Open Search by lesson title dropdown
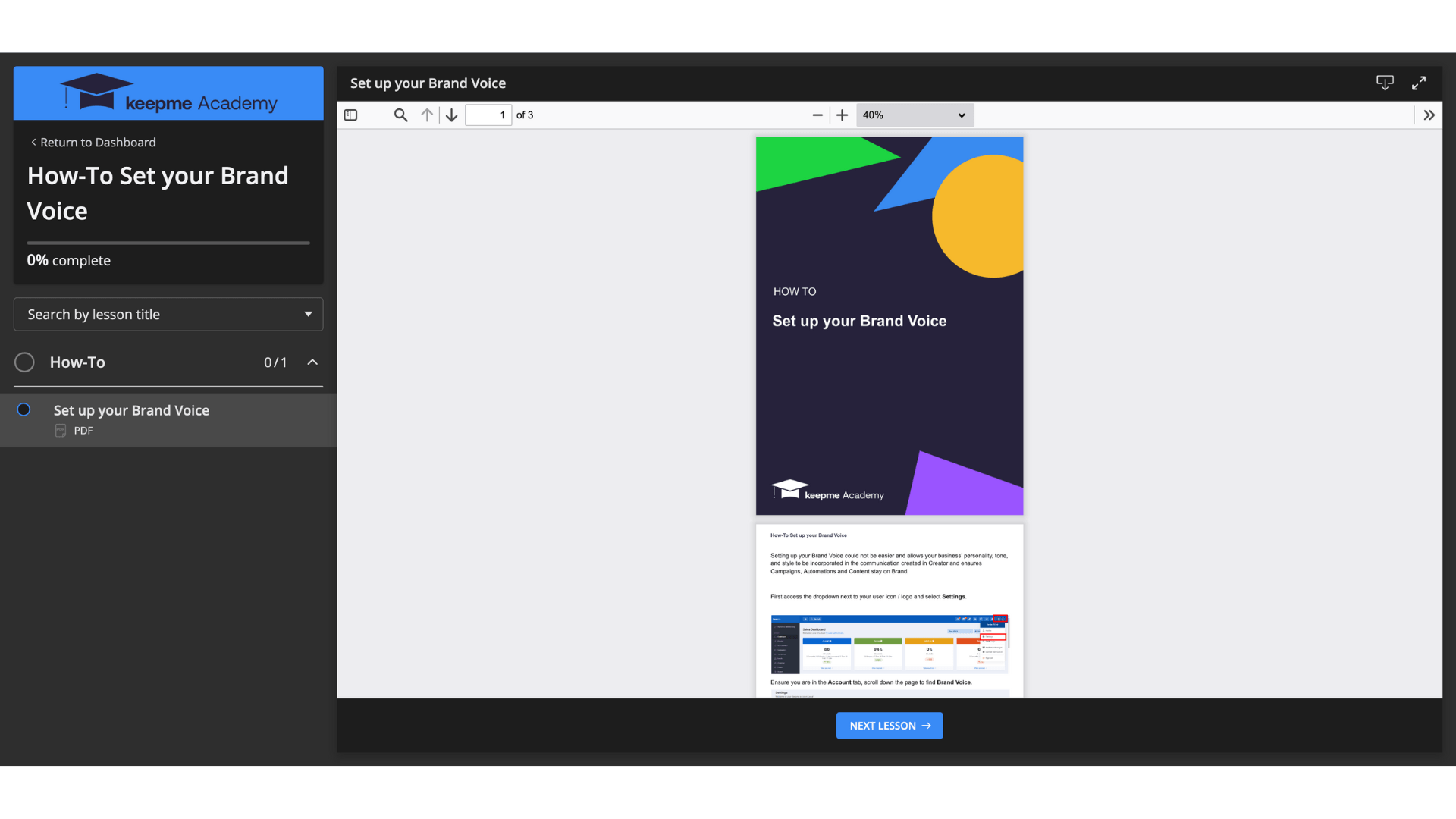Image resolution: width=1456 pixels, height=819 pixels. [x=168, y=315]
